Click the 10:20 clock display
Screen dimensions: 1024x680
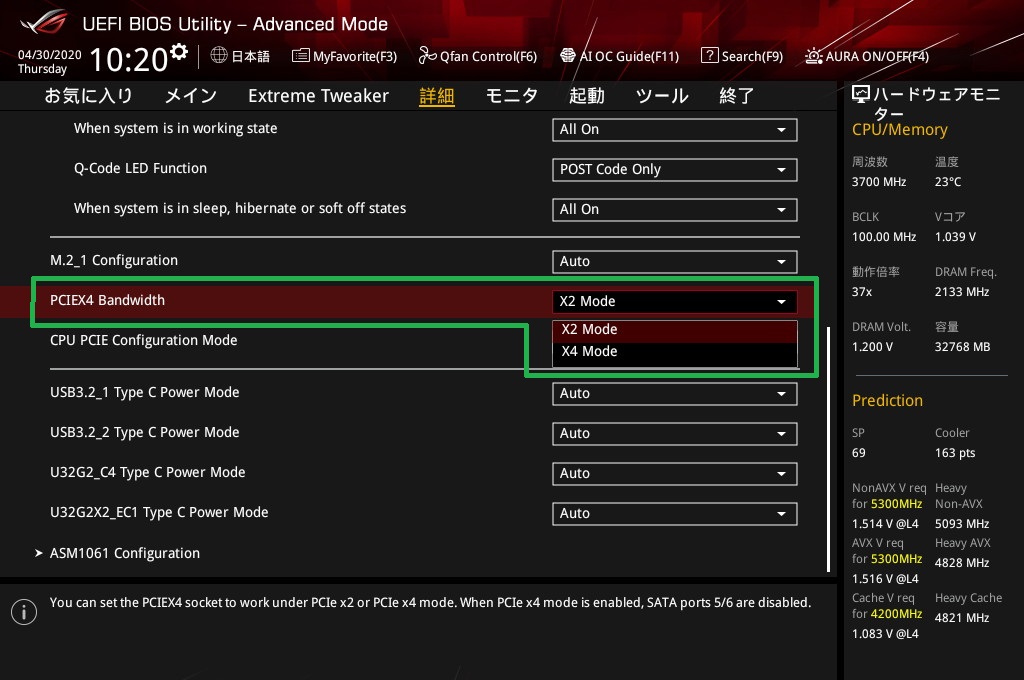(129, 60)
